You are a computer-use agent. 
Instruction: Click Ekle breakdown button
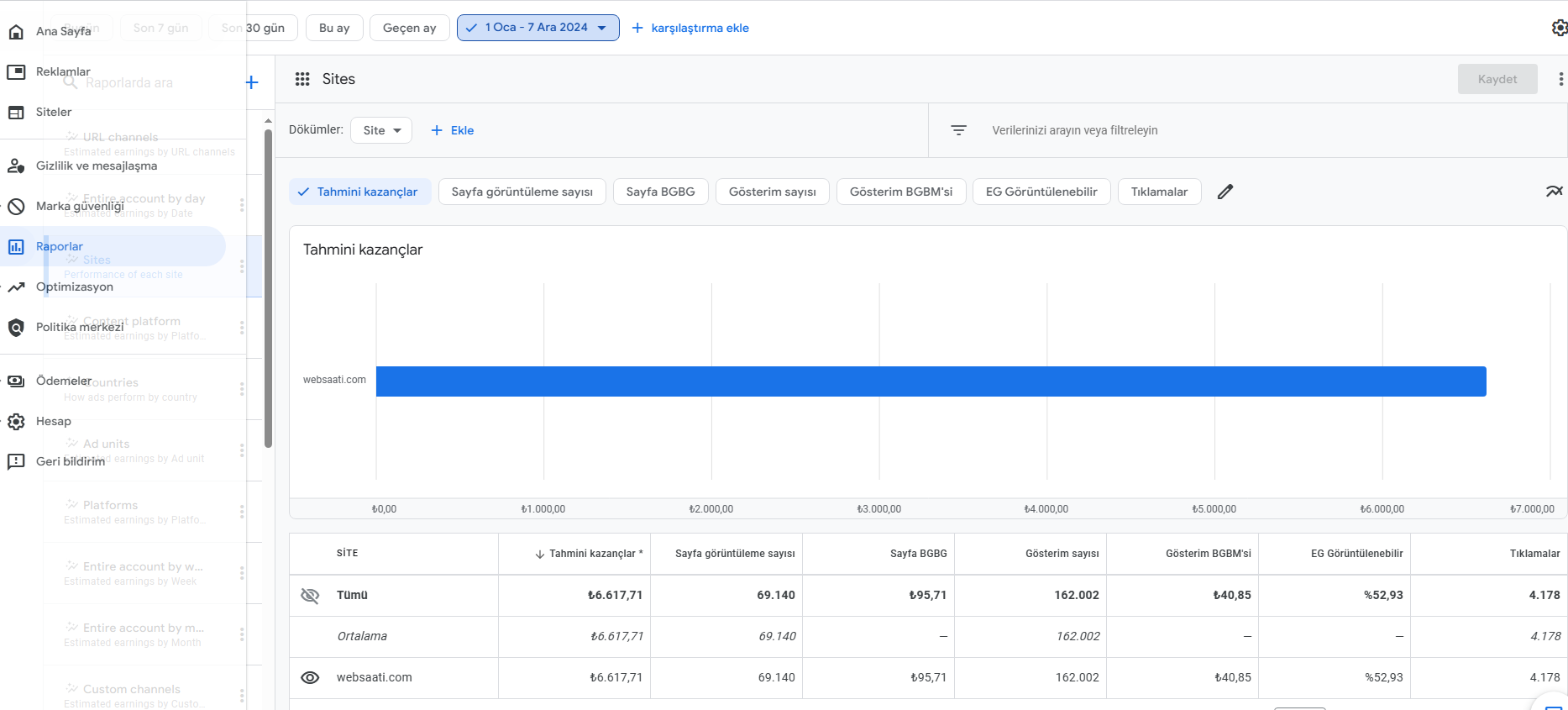click(452, 130)
